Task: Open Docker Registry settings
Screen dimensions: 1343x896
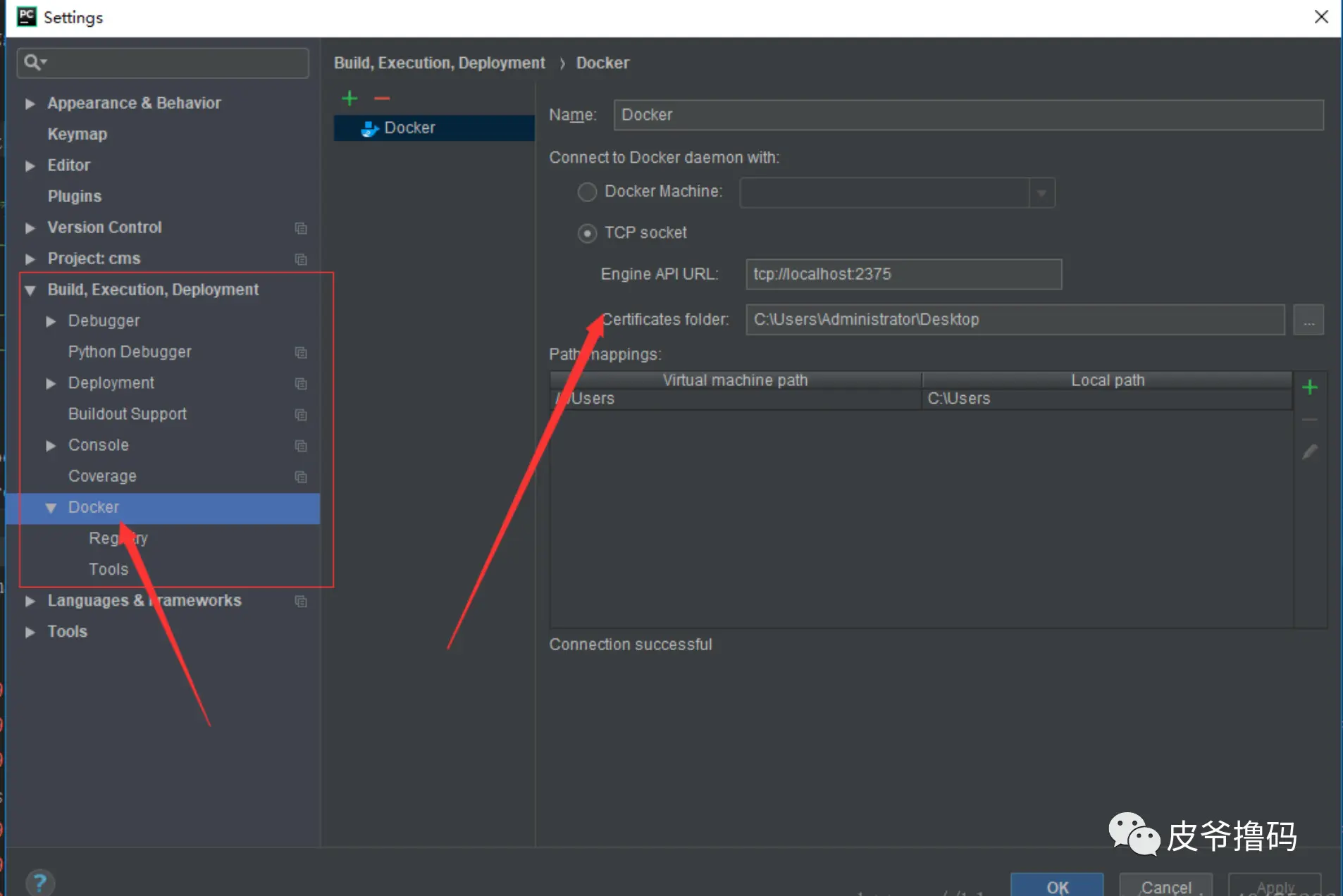Action: point(118,539)
